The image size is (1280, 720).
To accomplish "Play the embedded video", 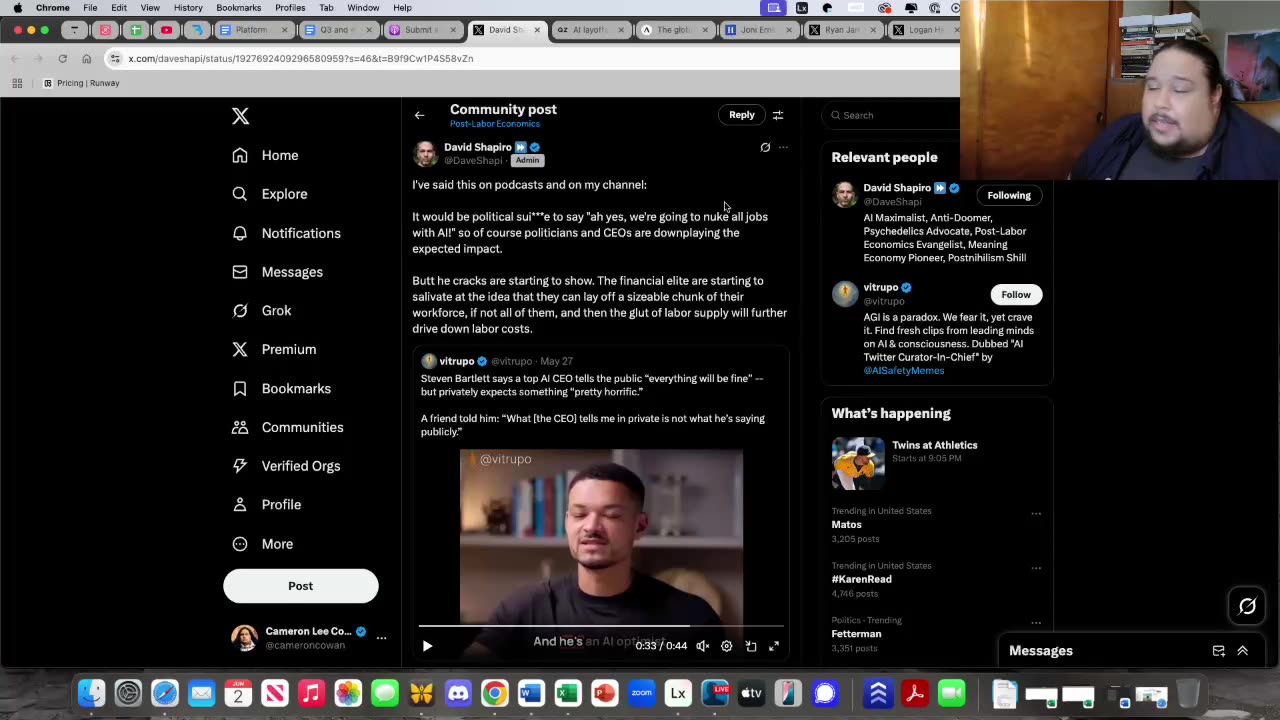I will (427, 646).
